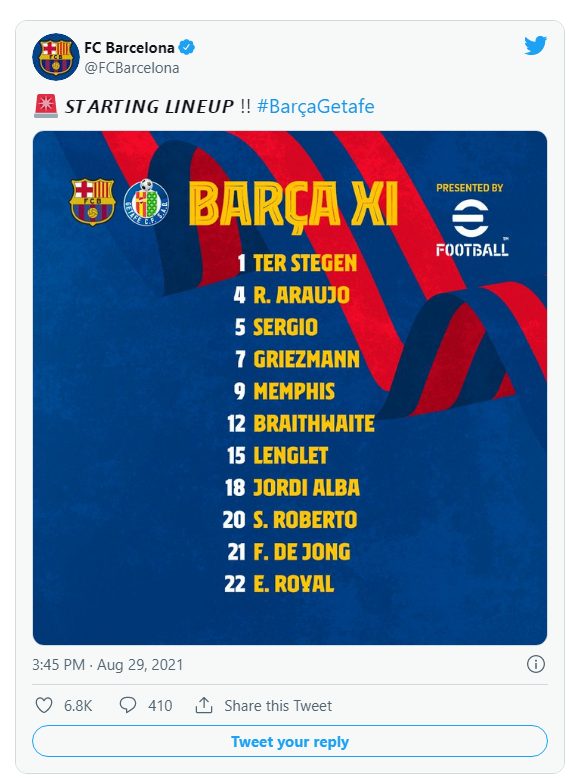The width and height of the screenshot is (569, 784).
Task: Open the #BarçaGetafe hashtag
Action: 316,106
